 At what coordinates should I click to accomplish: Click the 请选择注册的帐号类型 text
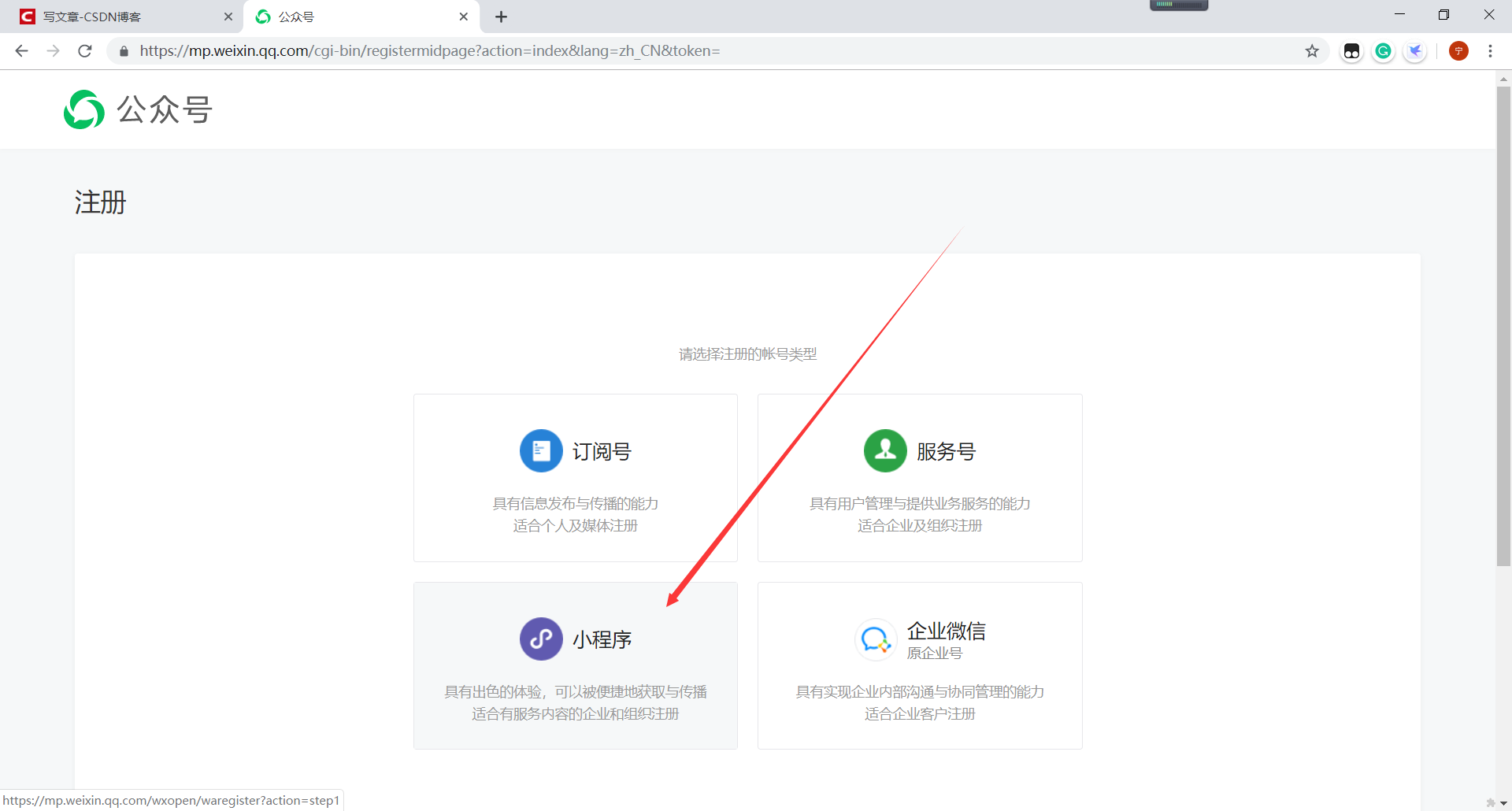pos(747,354)
